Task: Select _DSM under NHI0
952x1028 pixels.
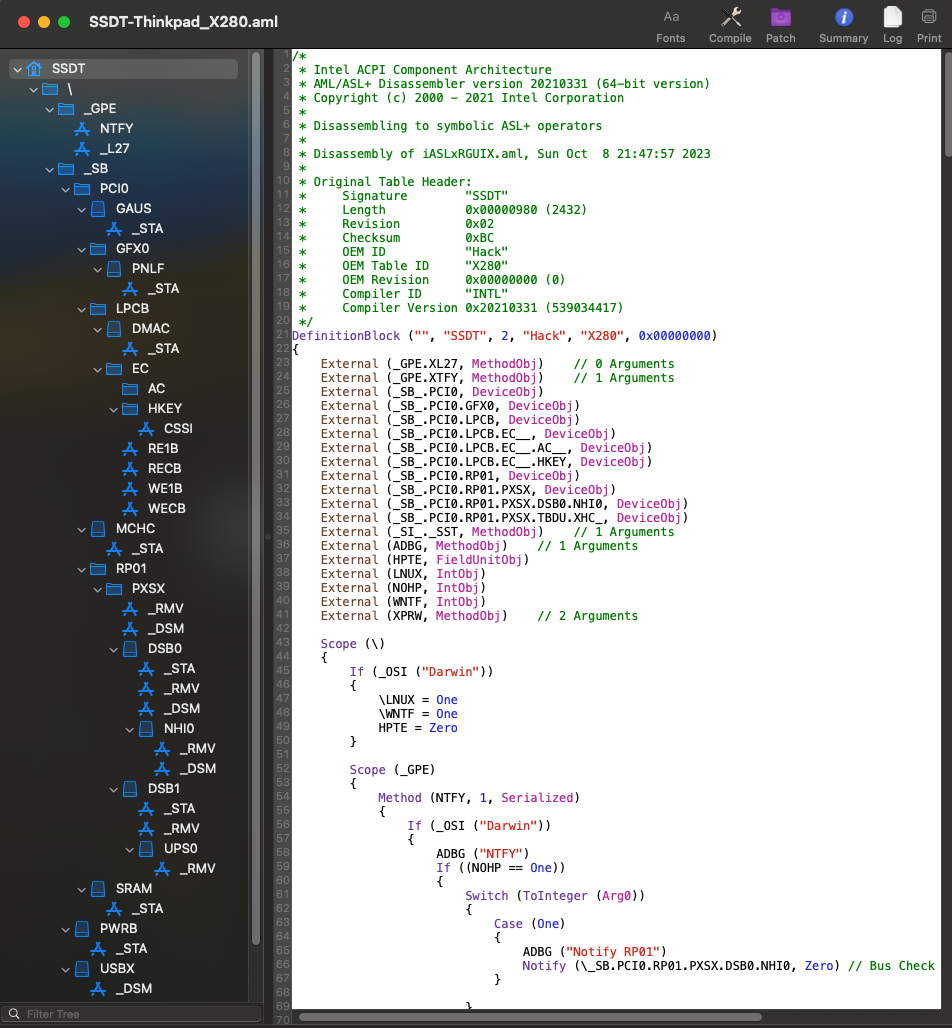Action: click(197, 768)
